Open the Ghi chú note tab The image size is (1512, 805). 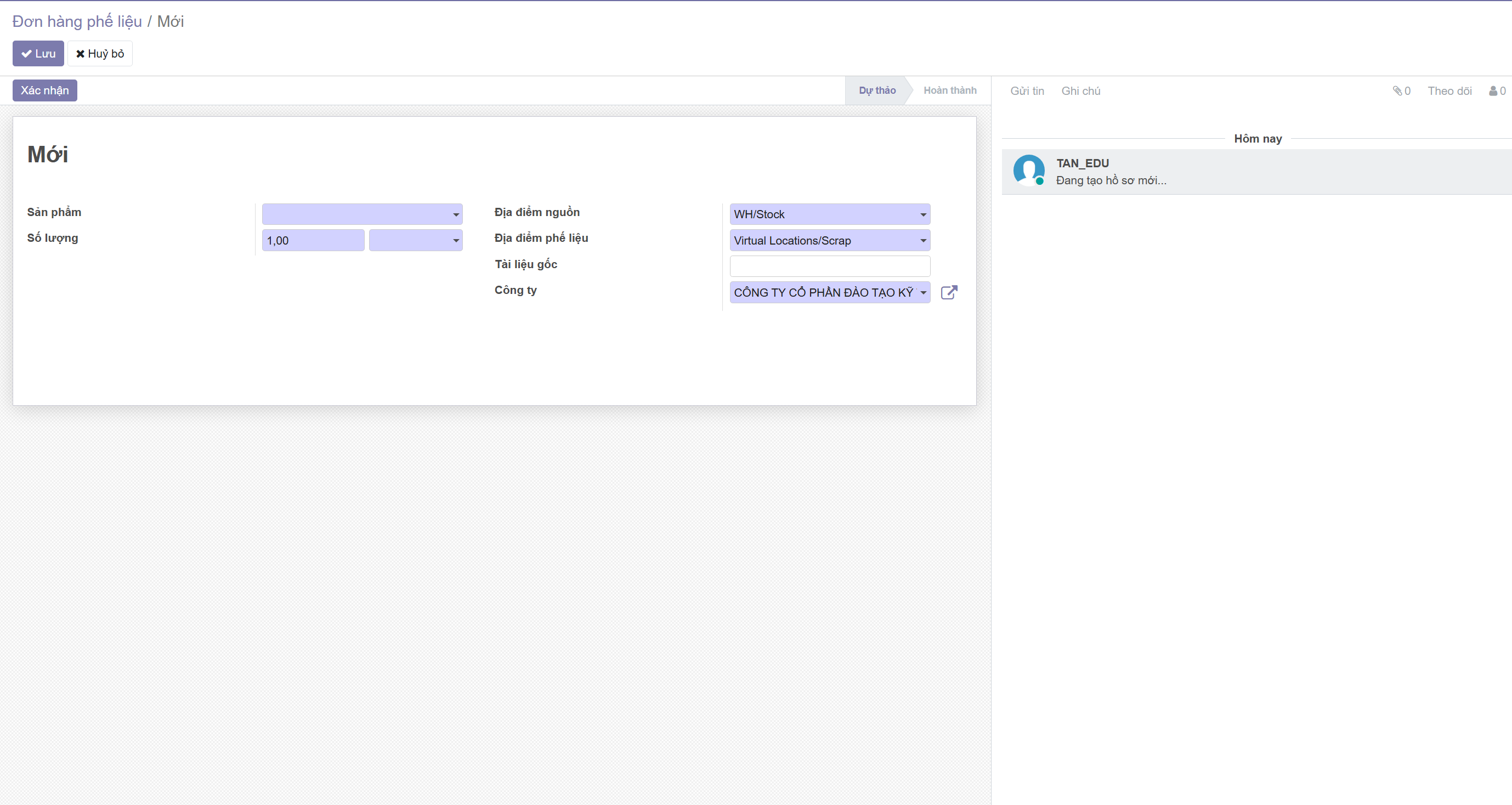point(1080,91)
